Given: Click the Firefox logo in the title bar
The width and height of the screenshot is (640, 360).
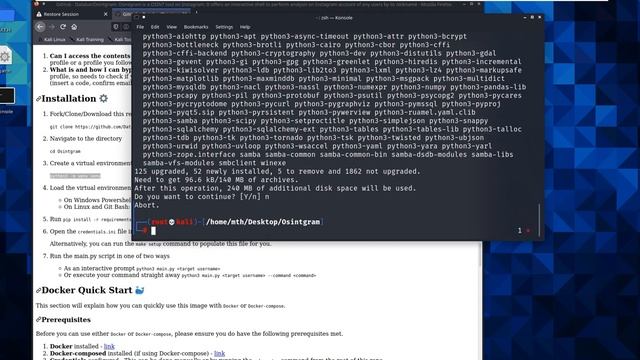Looking at the screenshot, I should click(36, 4).
